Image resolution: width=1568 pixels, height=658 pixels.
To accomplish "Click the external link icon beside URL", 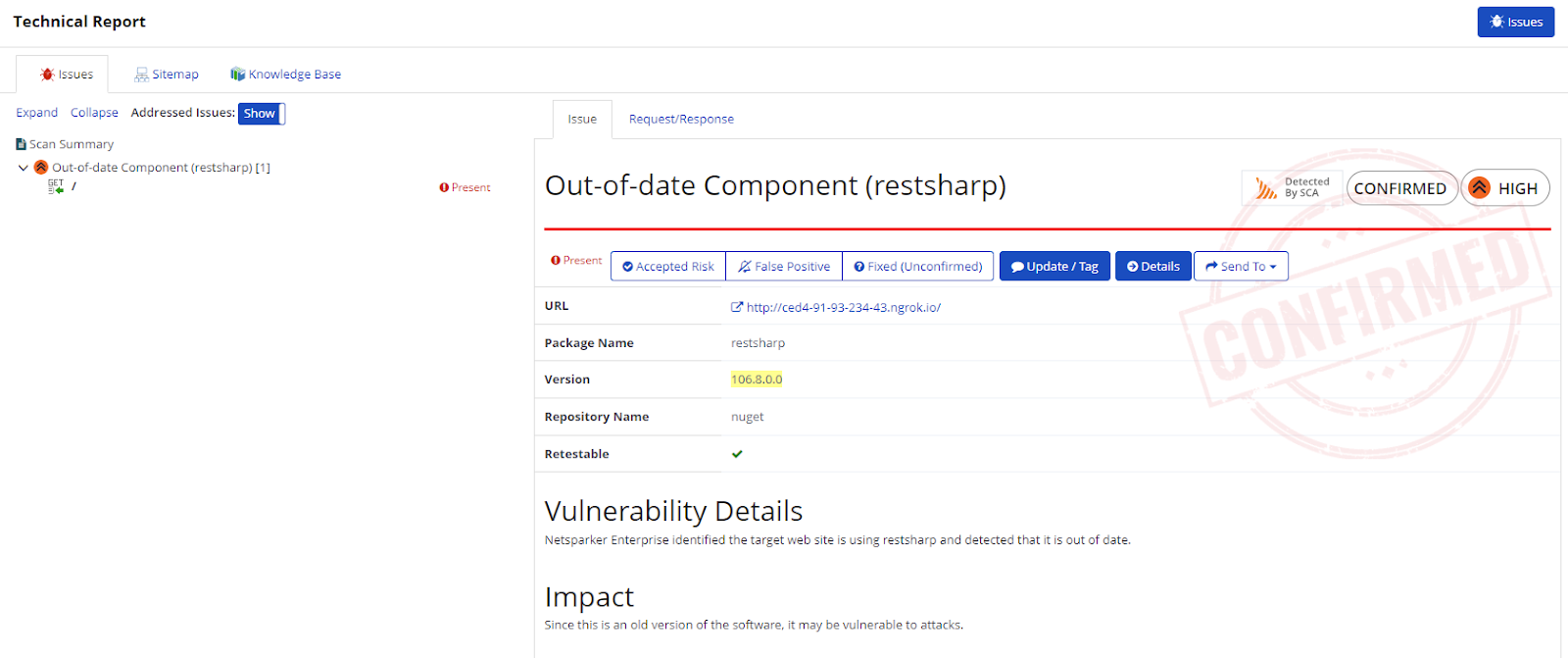I will (737, 307).
